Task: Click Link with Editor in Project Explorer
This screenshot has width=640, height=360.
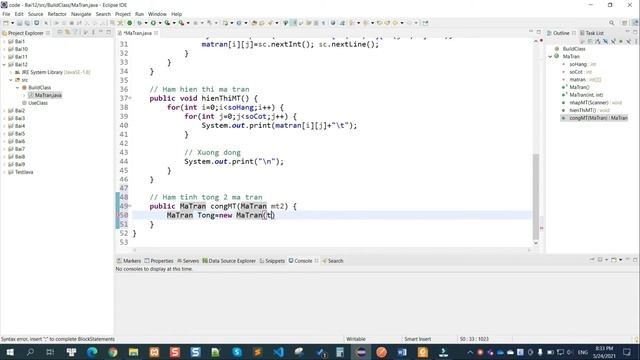Action: point(68,33)
